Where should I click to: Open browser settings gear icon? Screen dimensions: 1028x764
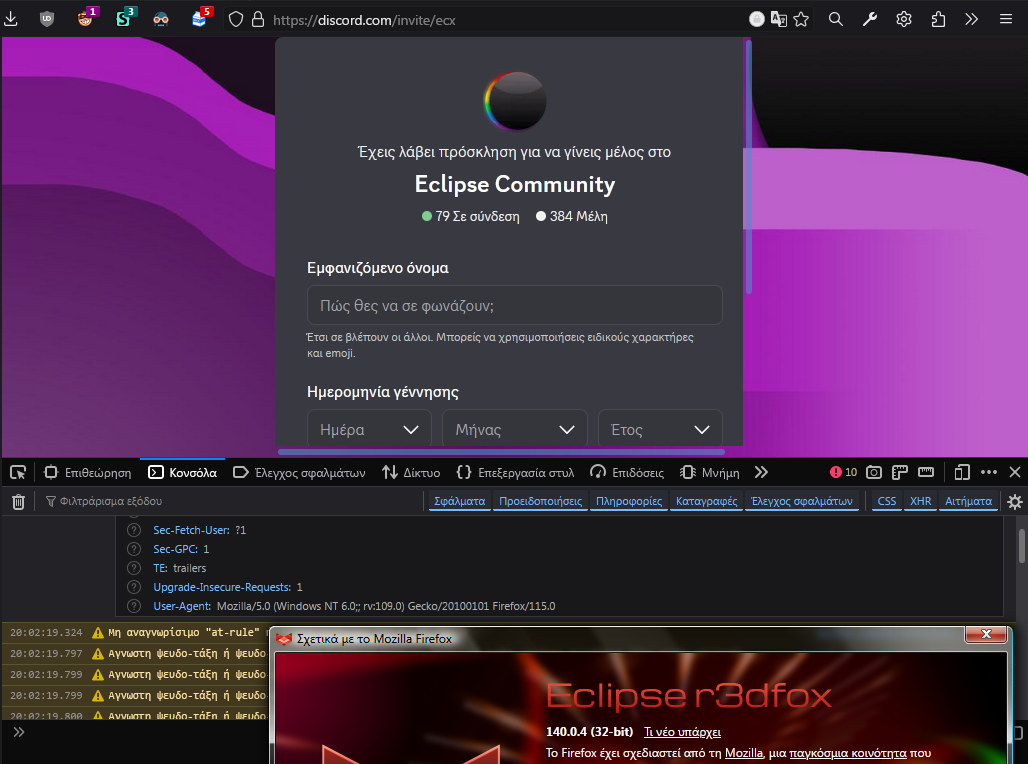[904, 19]
